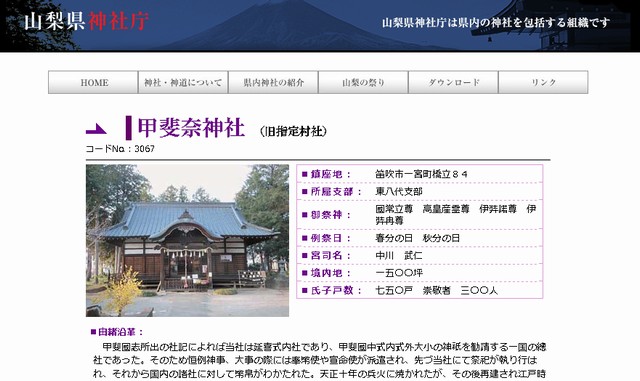
Task: Click the 由緒沿革 section heading
Action: 117,332
